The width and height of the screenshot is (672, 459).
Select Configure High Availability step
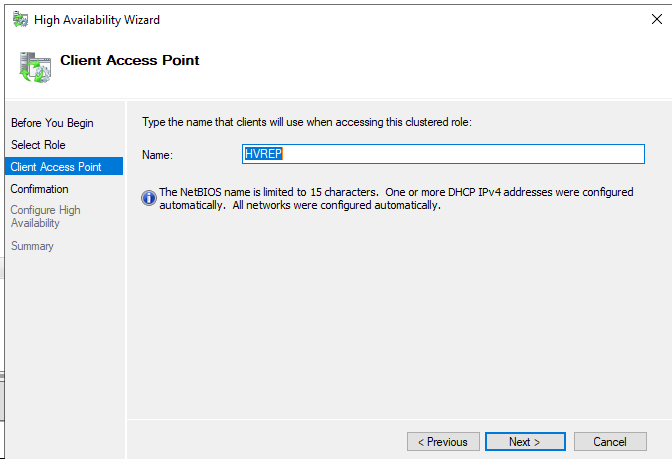45,216
